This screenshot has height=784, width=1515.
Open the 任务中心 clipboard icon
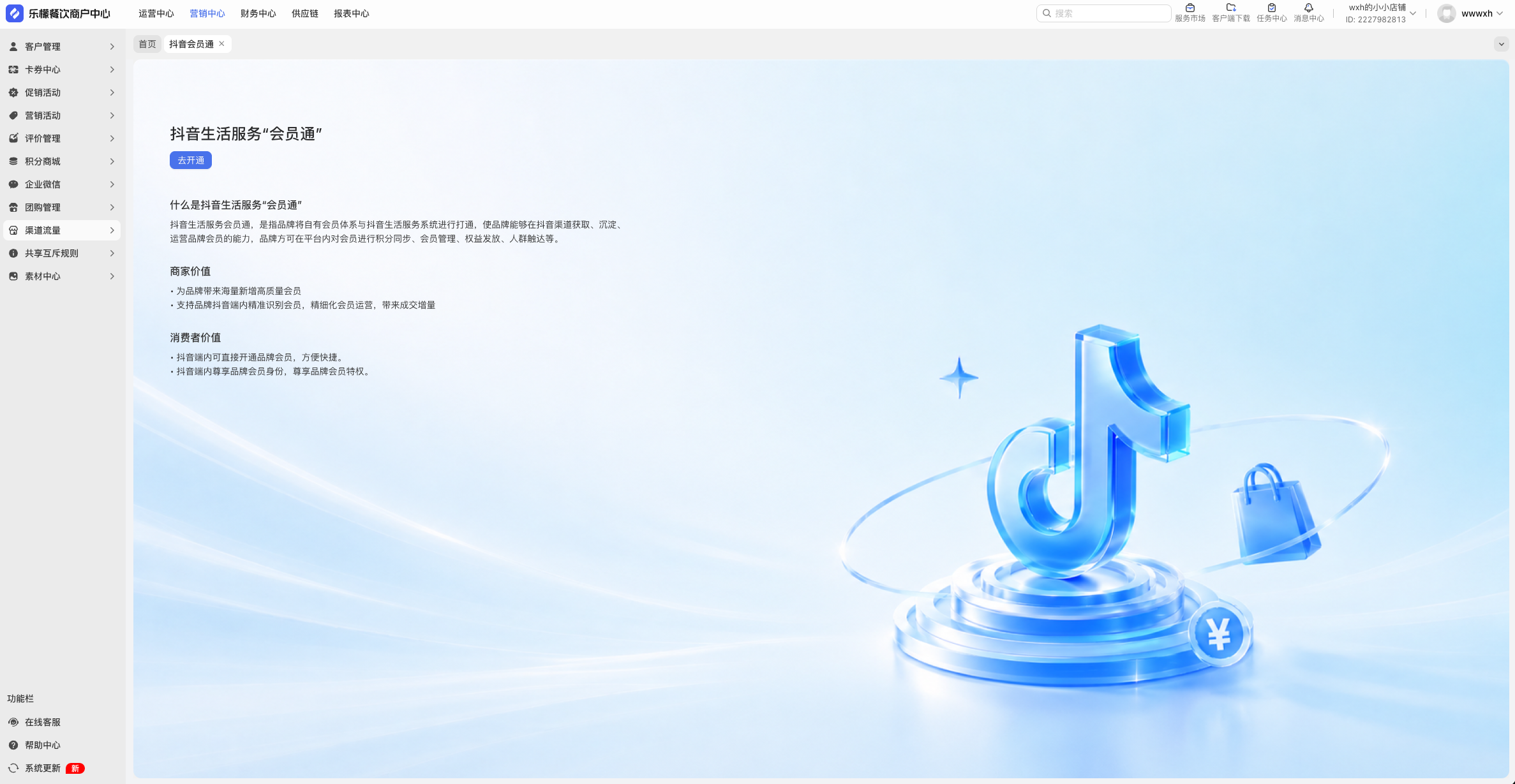[1272, 8]
